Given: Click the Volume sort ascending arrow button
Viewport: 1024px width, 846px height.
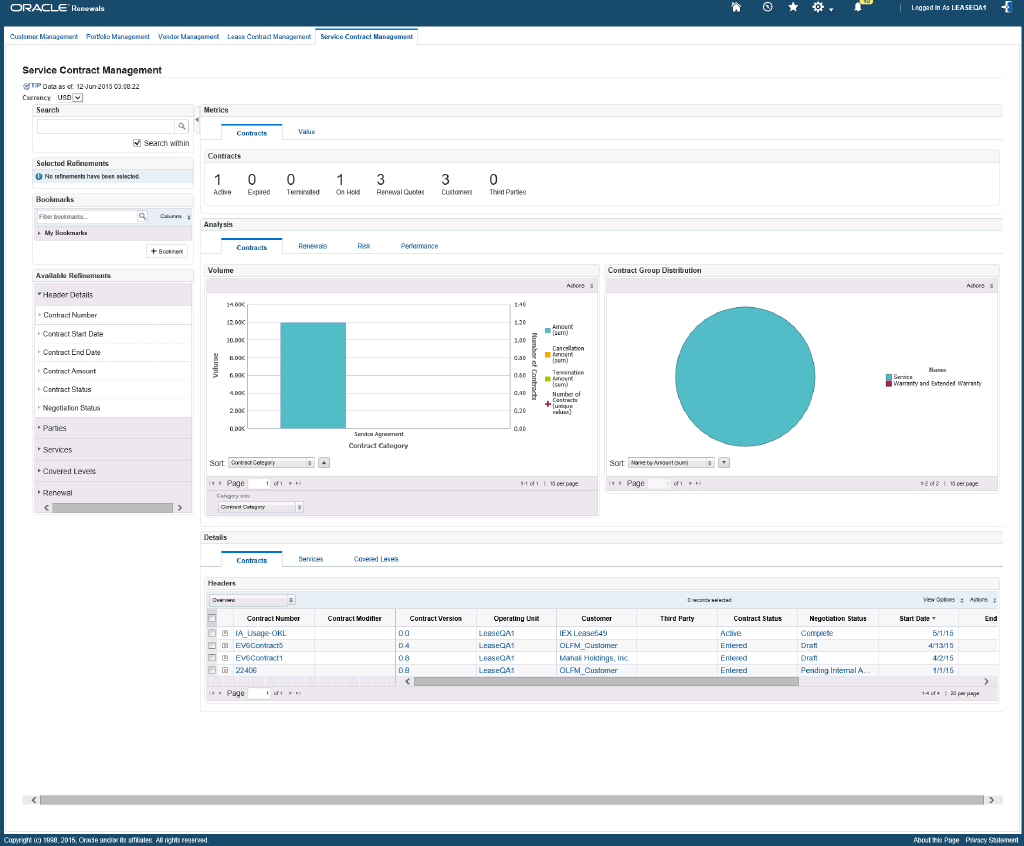Looking at the screenshot, I should tap(324, 463).
